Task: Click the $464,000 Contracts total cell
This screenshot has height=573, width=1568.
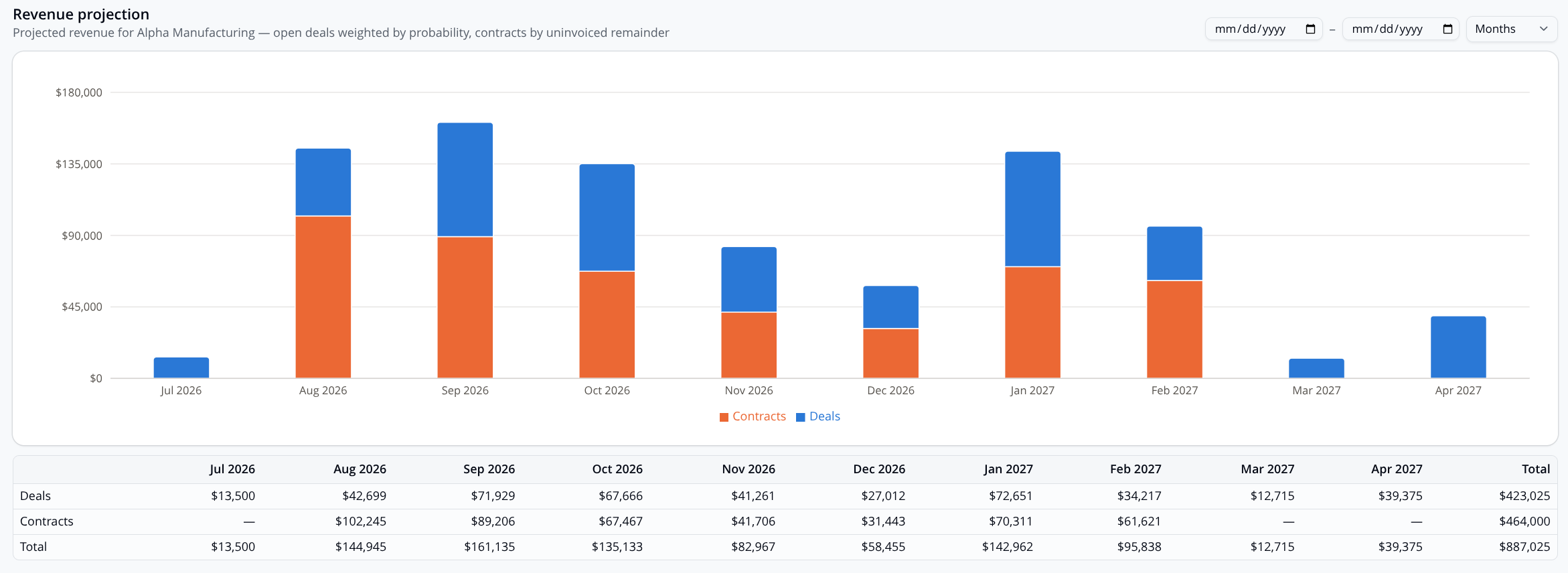Action: click(x=1525, y=521)
